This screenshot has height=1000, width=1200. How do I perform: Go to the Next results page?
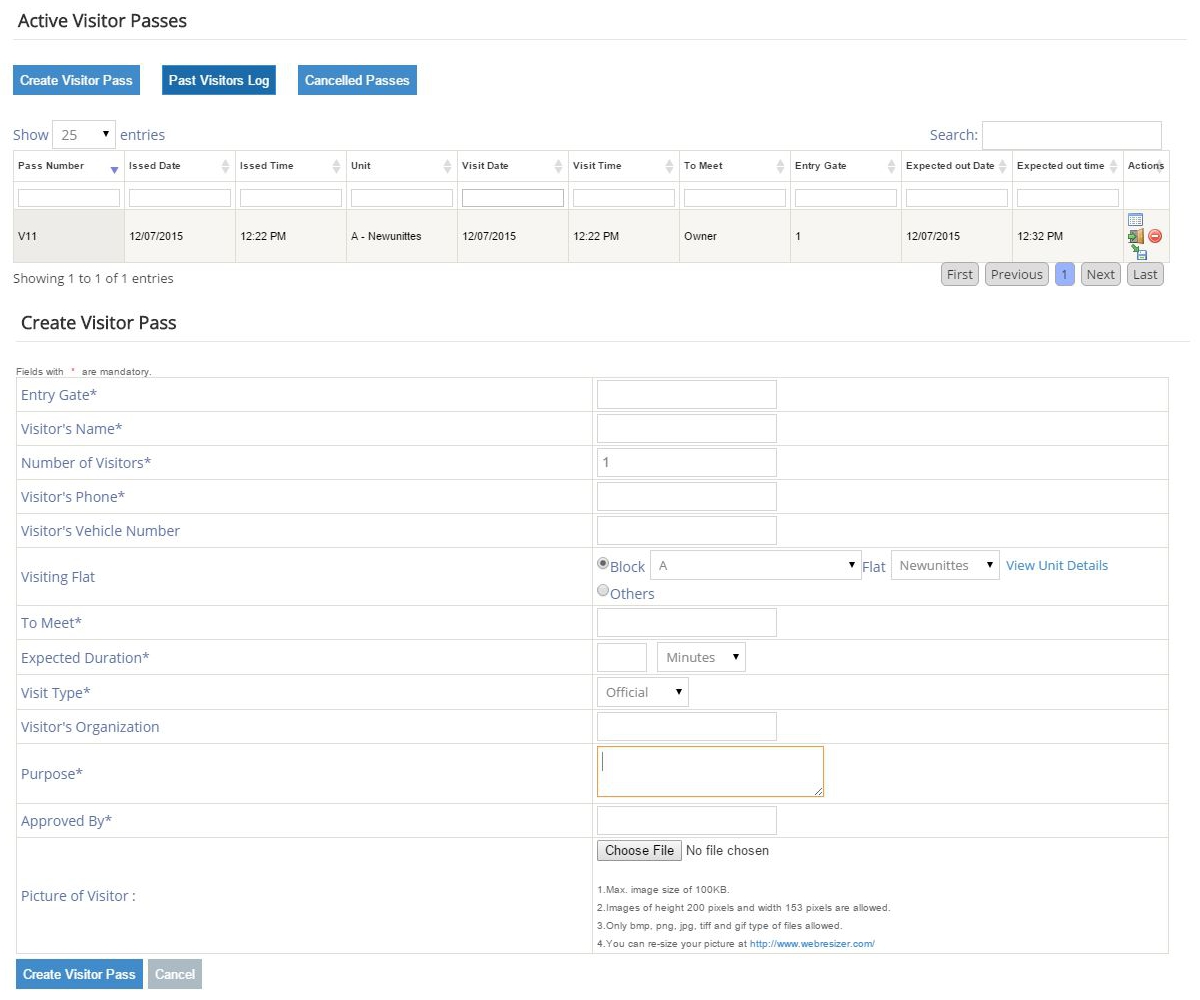pos(1100,274)
